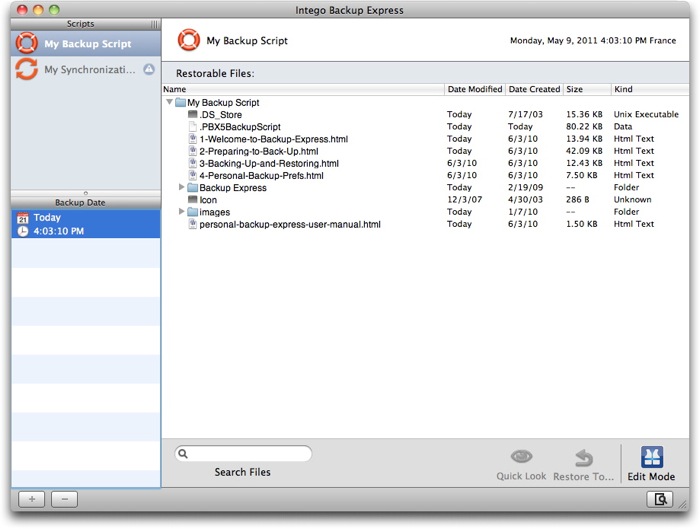Click the magnifier in Search Files field

(183, 454)
